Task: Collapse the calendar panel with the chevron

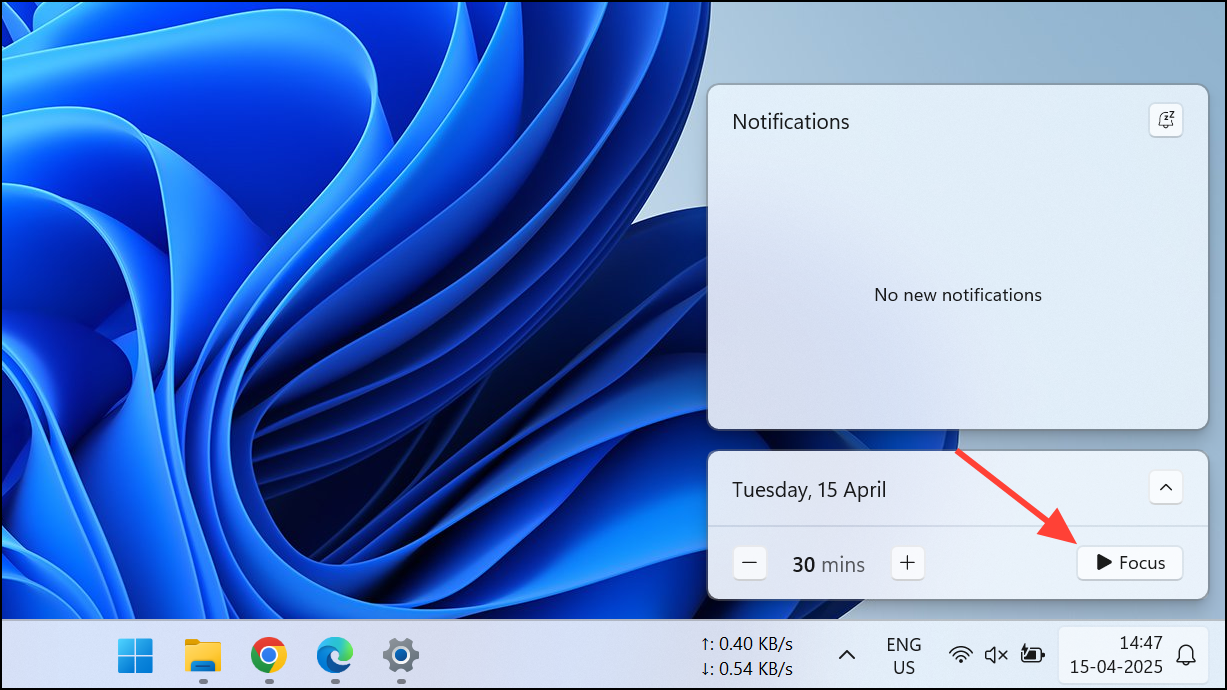Action: (x=1165, y=487)
